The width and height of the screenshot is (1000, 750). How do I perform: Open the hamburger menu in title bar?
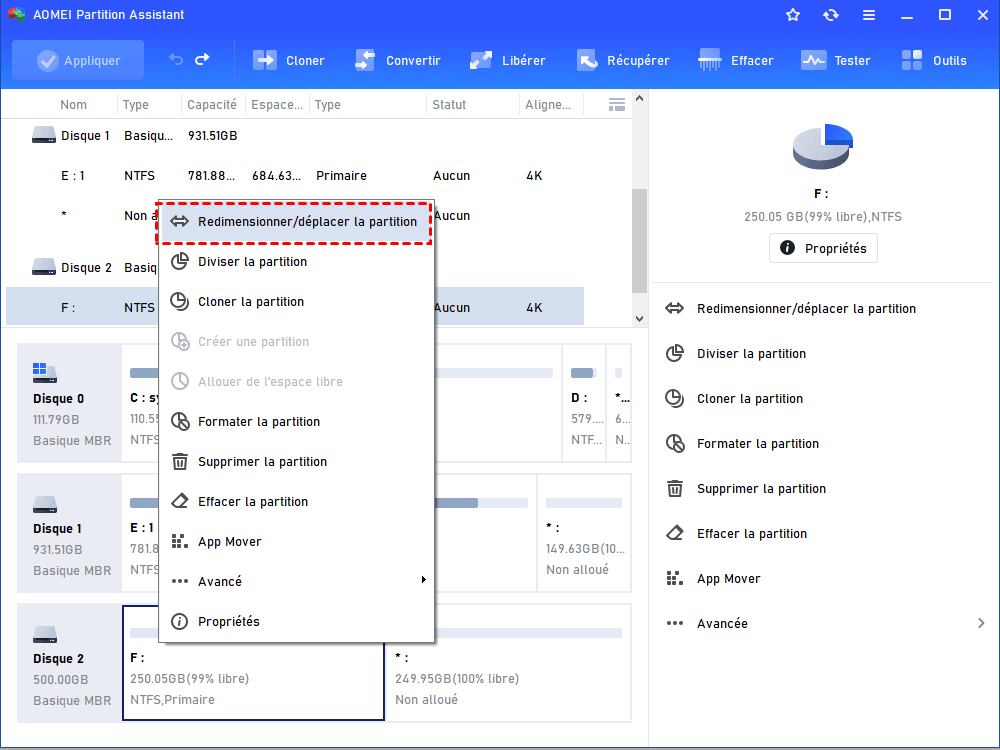[x=869, y=15]
